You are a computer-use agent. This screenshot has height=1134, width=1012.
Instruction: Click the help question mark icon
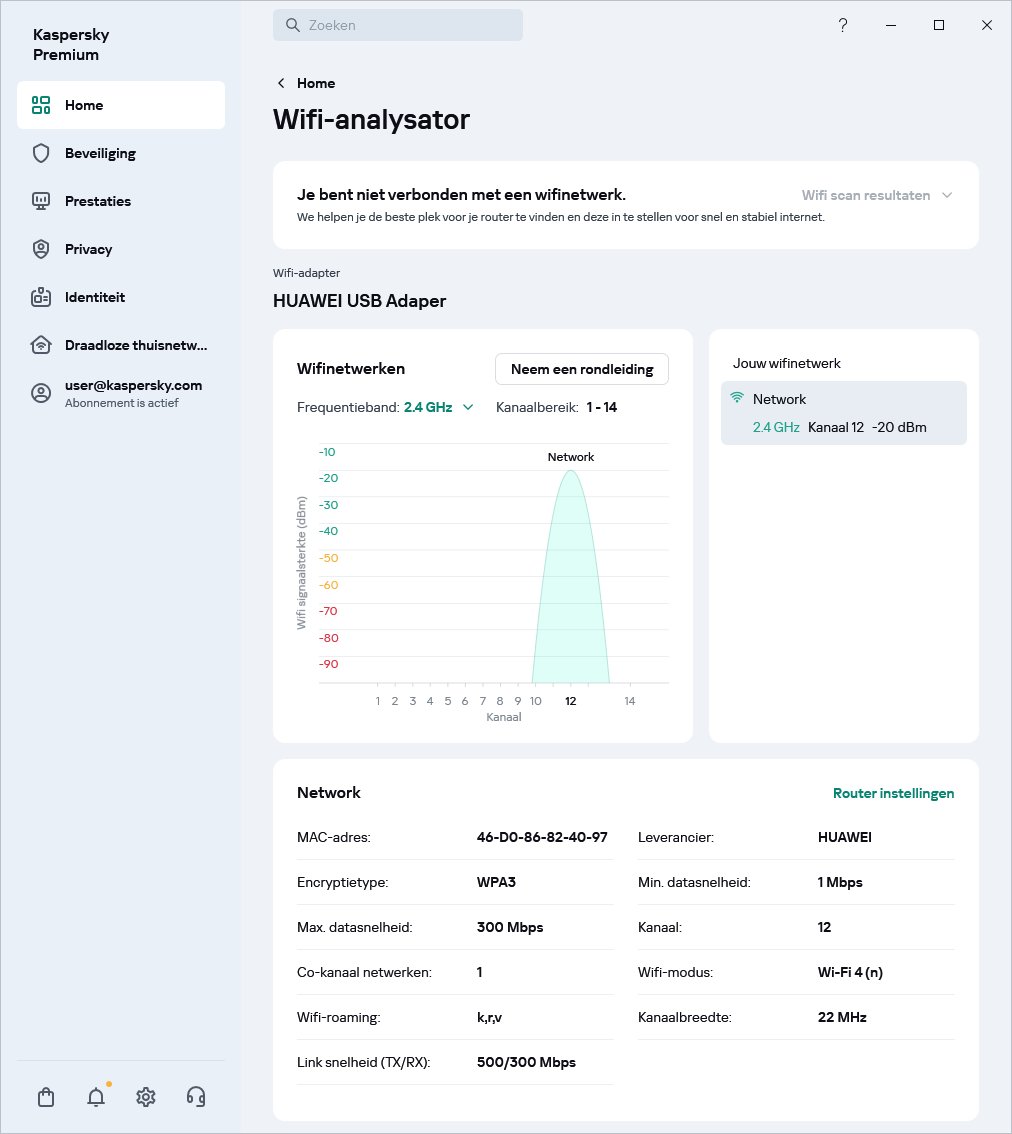[843, 25]
